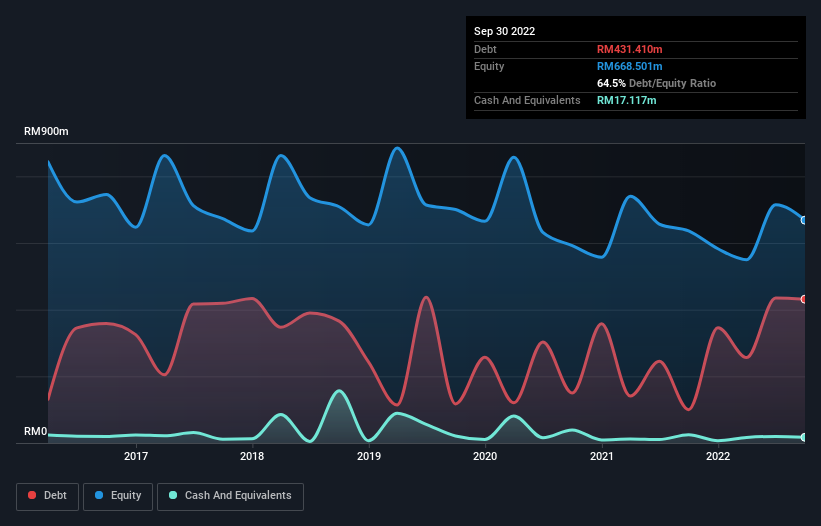This screenshot has width=821, height=526.
Task: Select the 2022 x-axis label
Action: click(718, 456)
